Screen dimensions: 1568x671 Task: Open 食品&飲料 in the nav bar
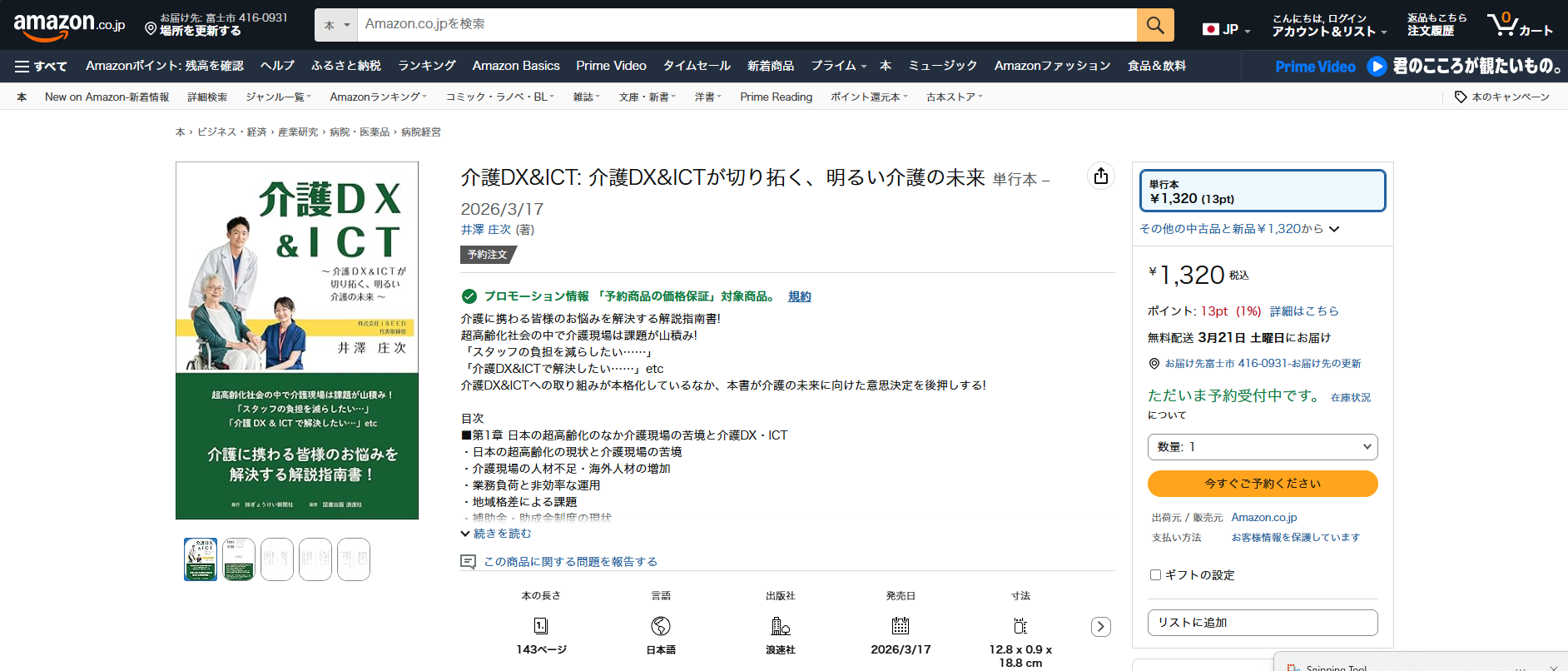(1157, 66)
